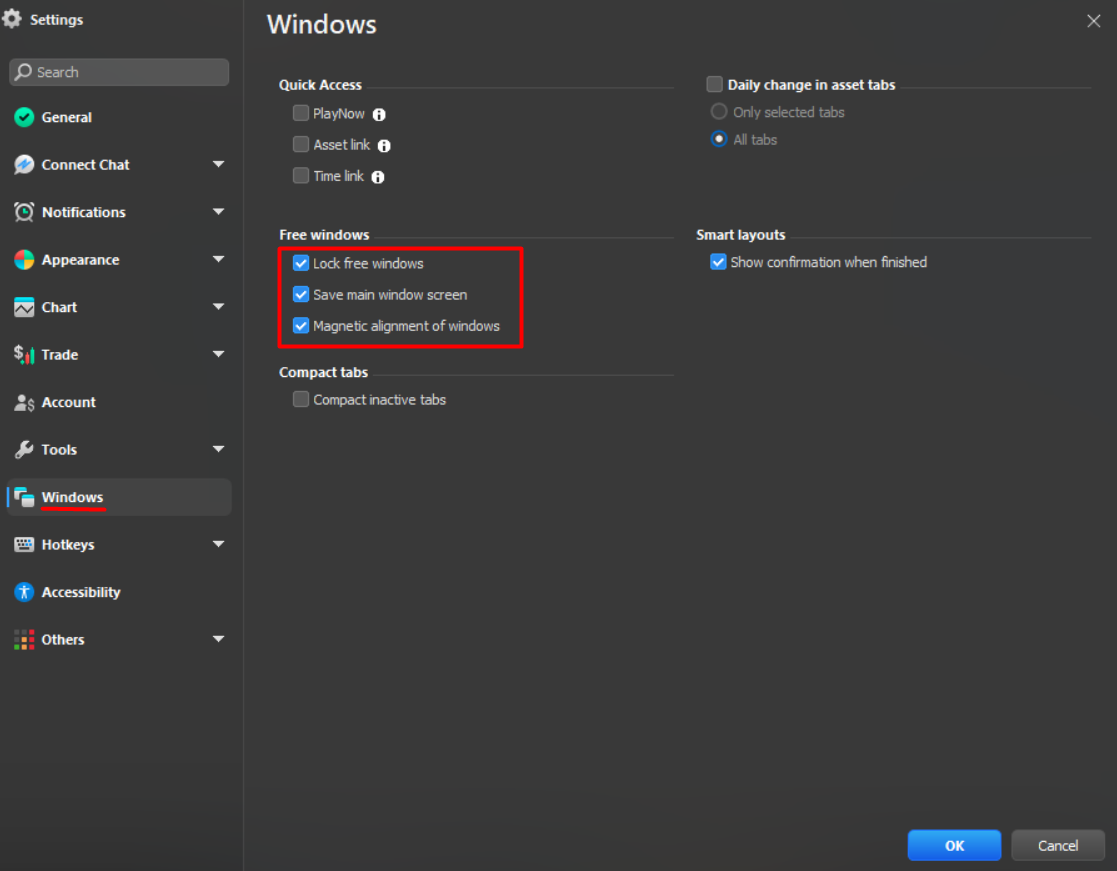Click the Quick Access section heading

tap(321, 85)
